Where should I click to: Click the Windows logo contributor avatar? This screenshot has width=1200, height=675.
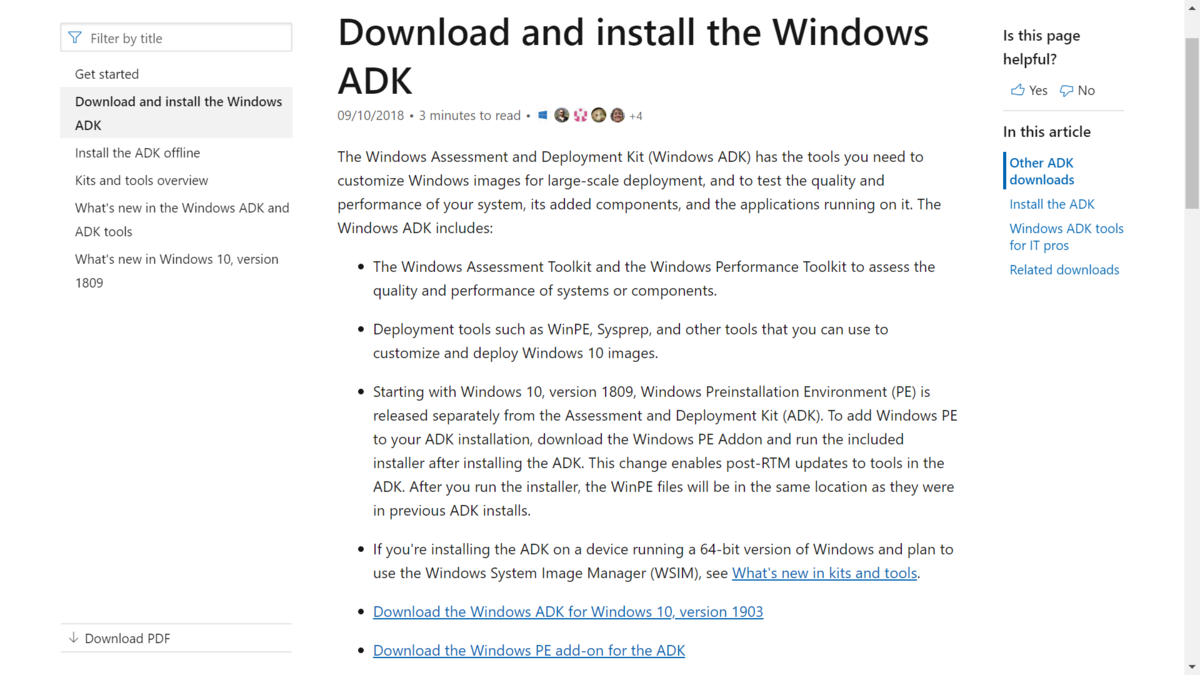(543, 115)
